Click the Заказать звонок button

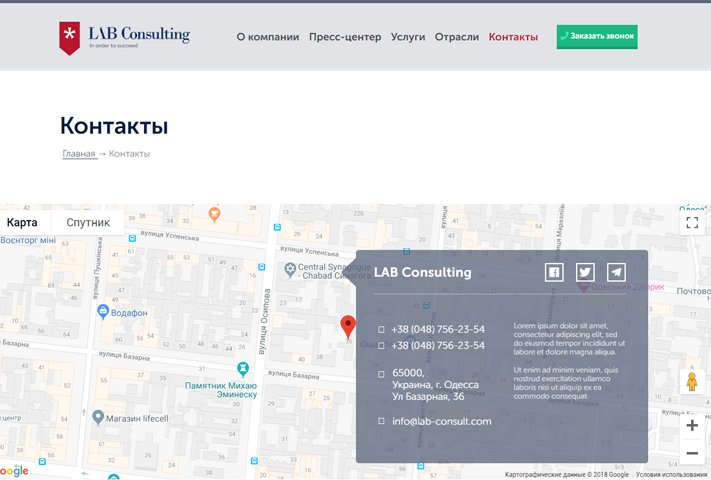pyautogui.click(x=597, y=37)
